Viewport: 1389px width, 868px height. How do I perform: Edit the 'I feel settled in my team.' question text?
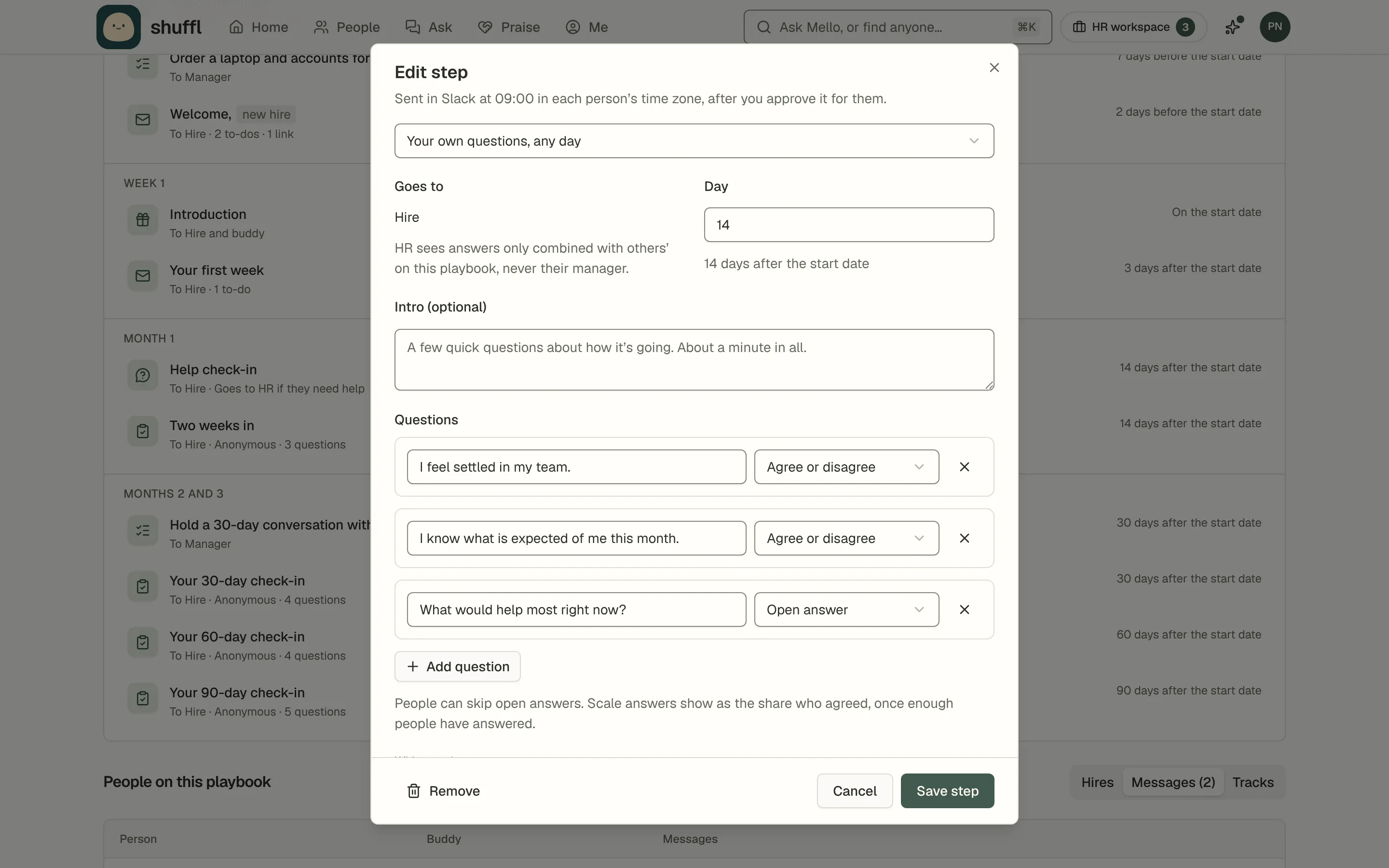pos(576,467)
